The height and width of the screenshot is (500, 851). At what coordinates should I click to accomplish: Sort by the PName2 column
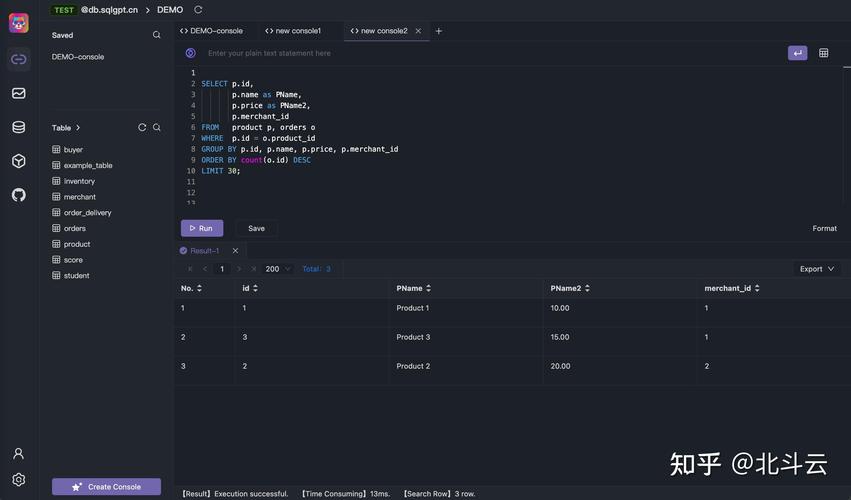[587, 288]
